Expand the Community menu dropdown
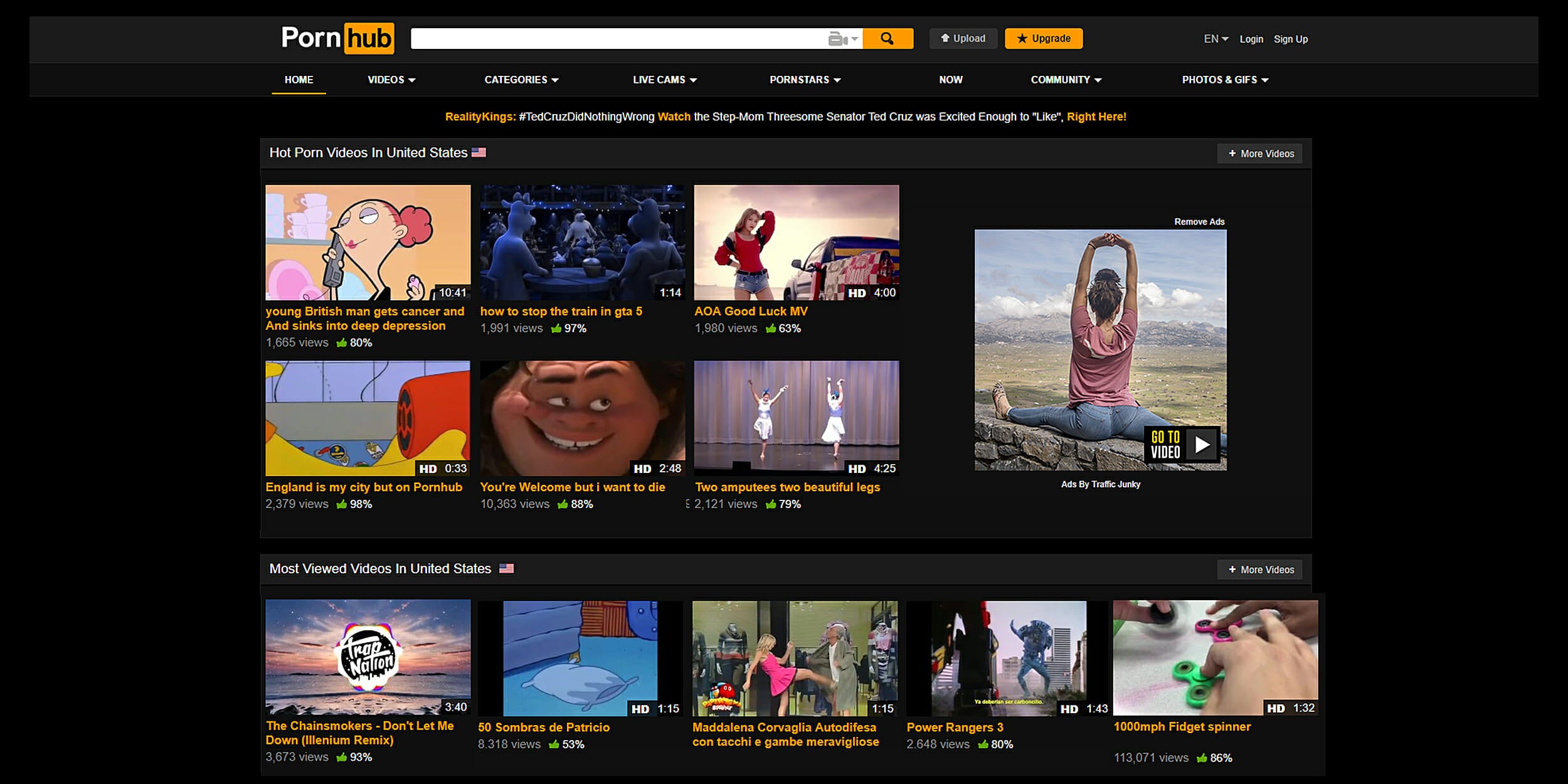 click(1066, 80)
